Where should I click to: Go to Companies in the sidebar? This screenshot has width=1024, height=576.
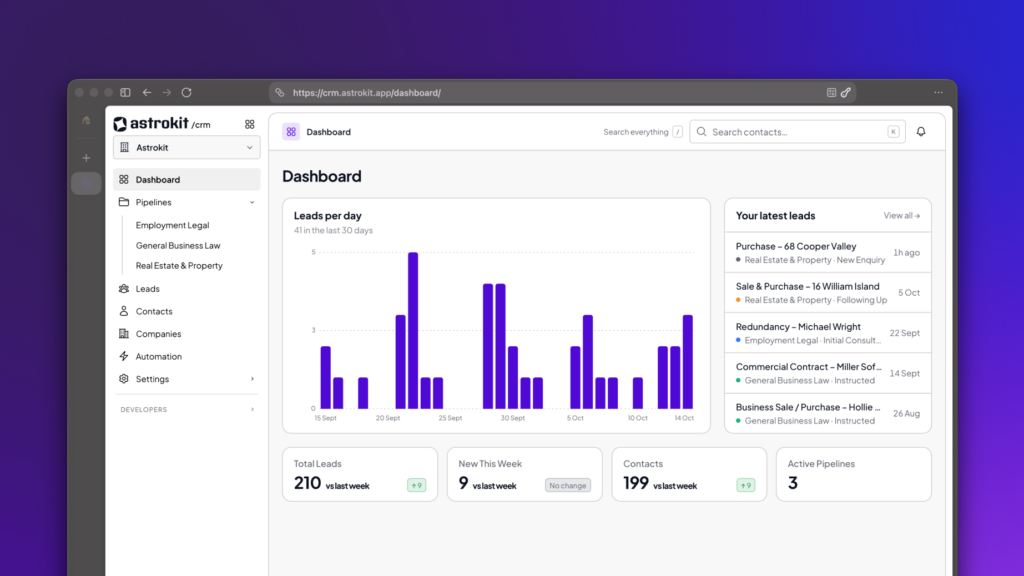point(187,334)
